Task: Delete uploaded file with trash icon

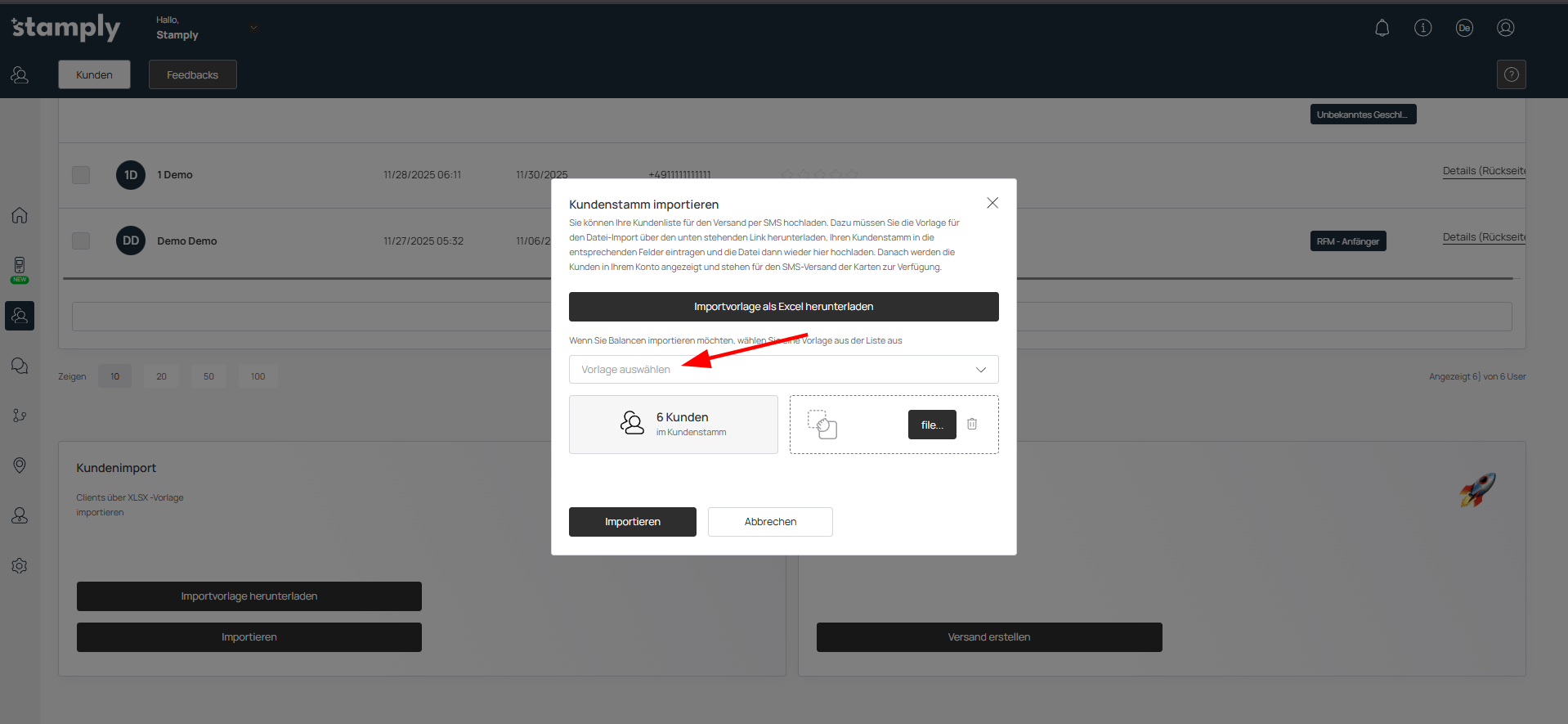Action: click(972, 424)
